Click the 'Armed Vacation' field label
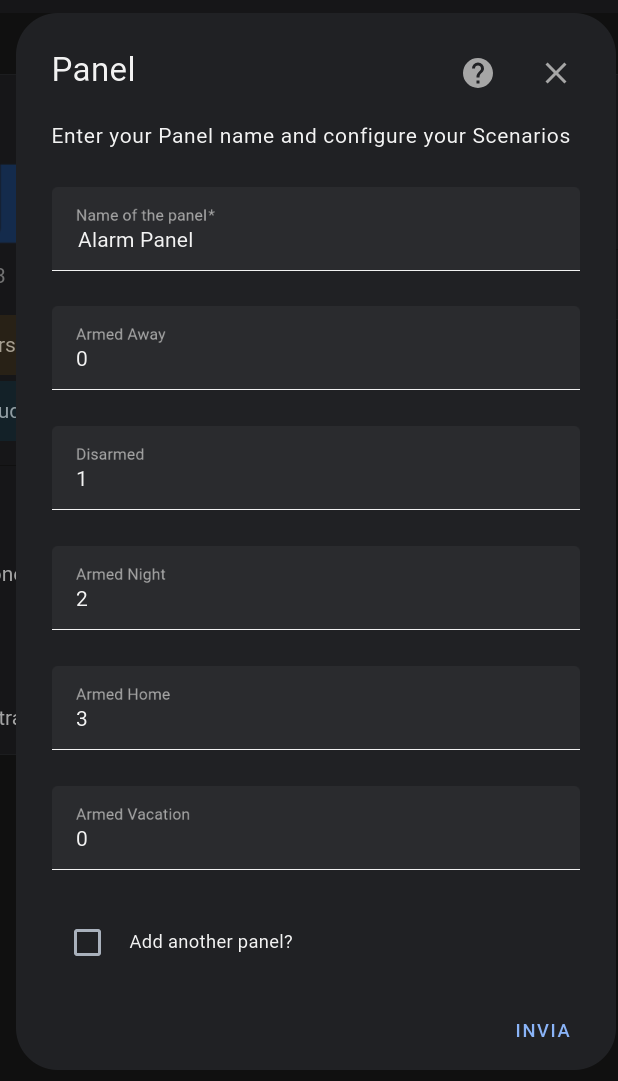 pos(133,814)
